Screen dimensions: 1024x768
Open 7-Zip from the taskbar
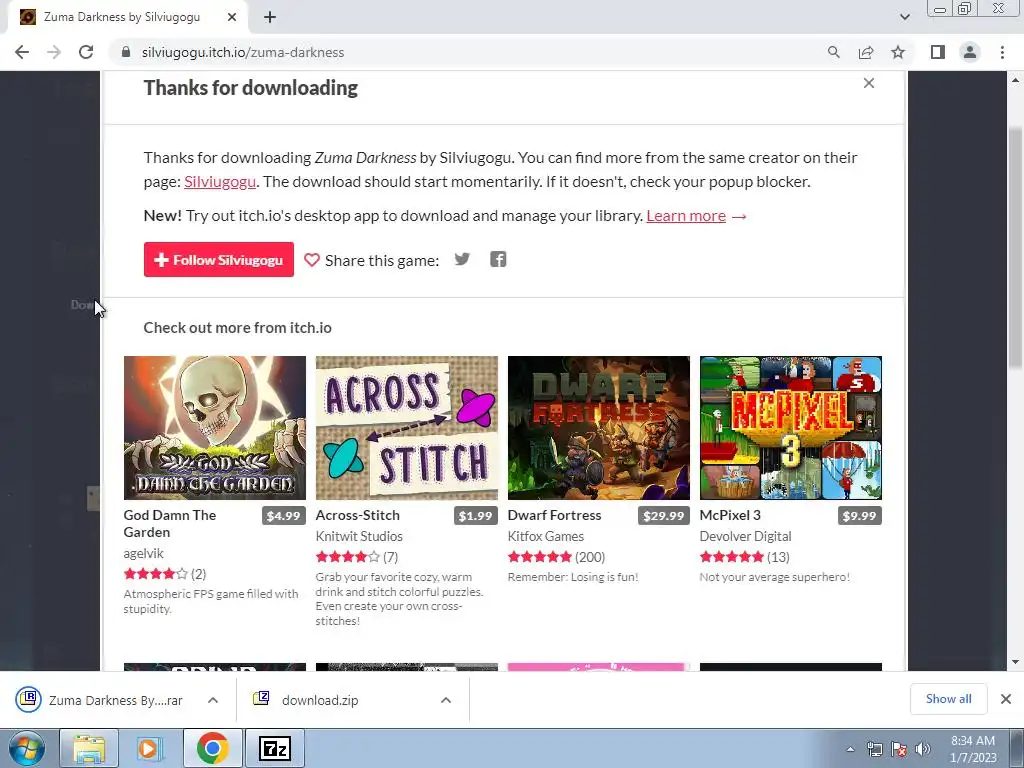tap(274, 748)
